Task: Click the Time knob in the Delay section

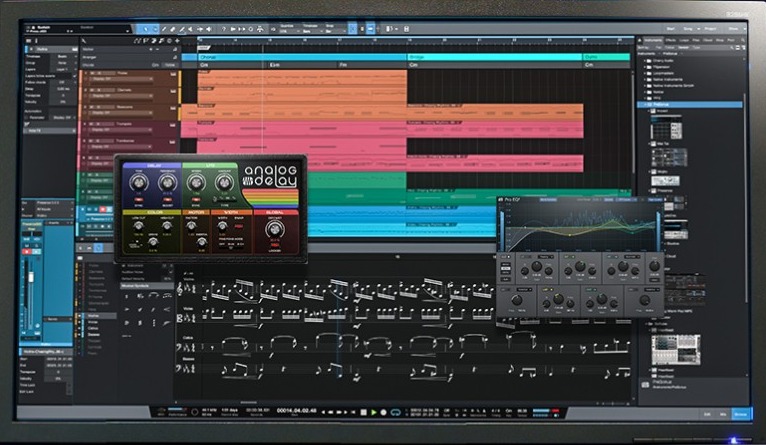Action: point(137,181)
